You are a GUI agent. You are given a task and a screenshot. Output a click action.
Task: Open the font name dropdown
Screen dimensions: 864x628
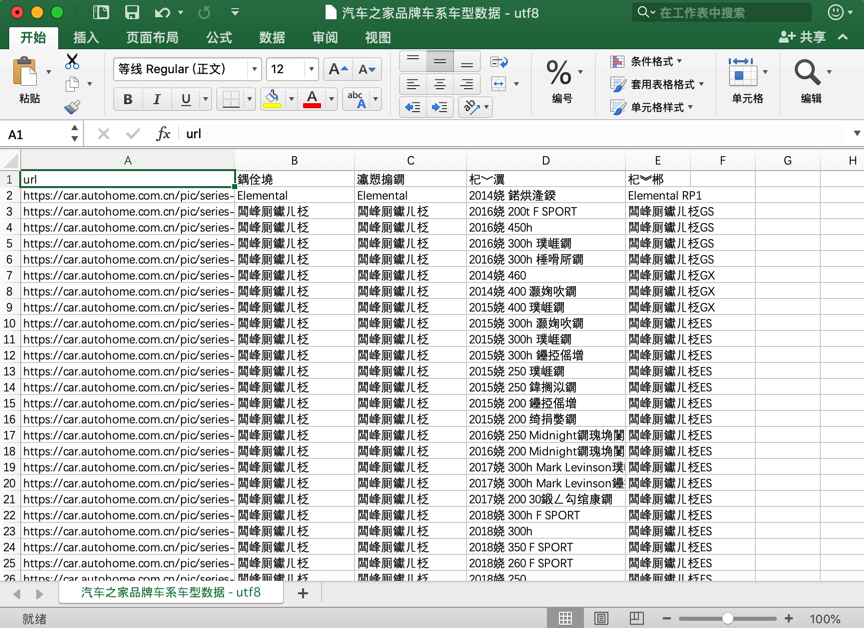254,69
